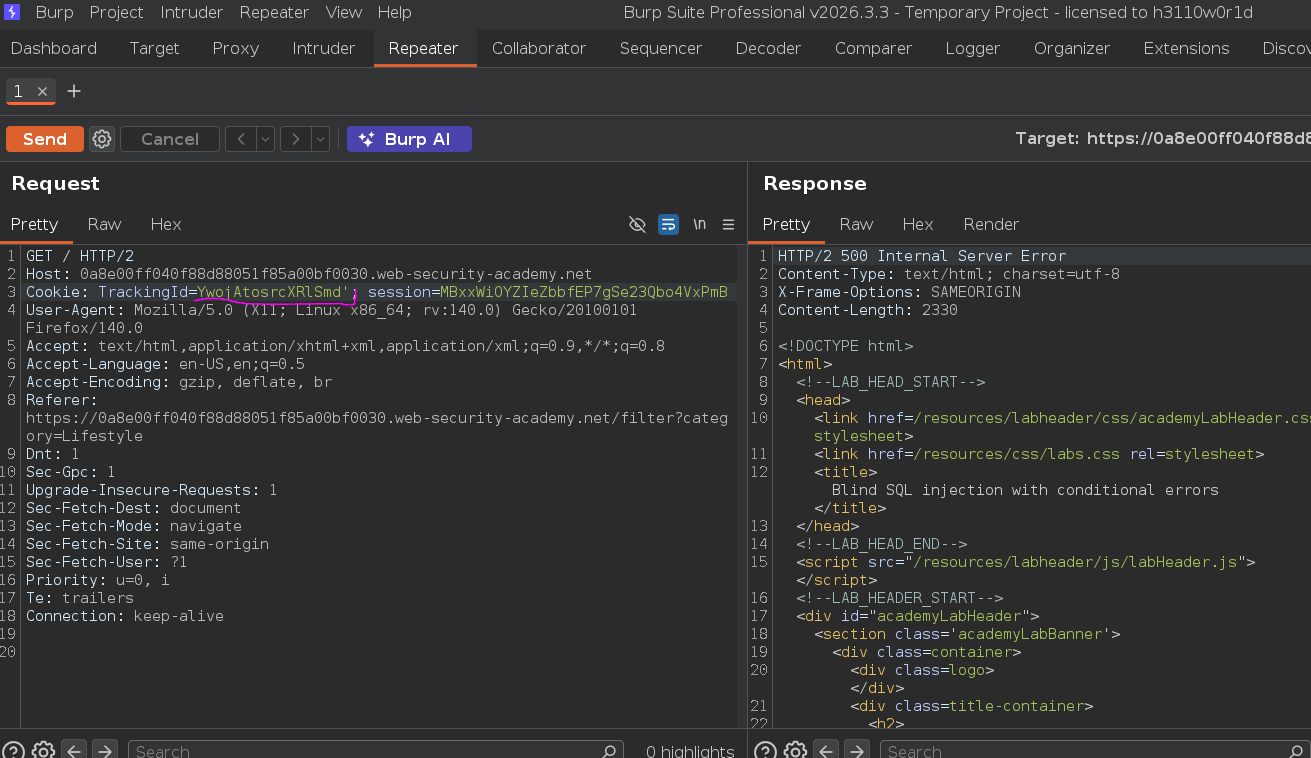The width and height of the screenshot is (1311, 758).
Task: Open Request panel hamburger menu
Action: (729, 224)
